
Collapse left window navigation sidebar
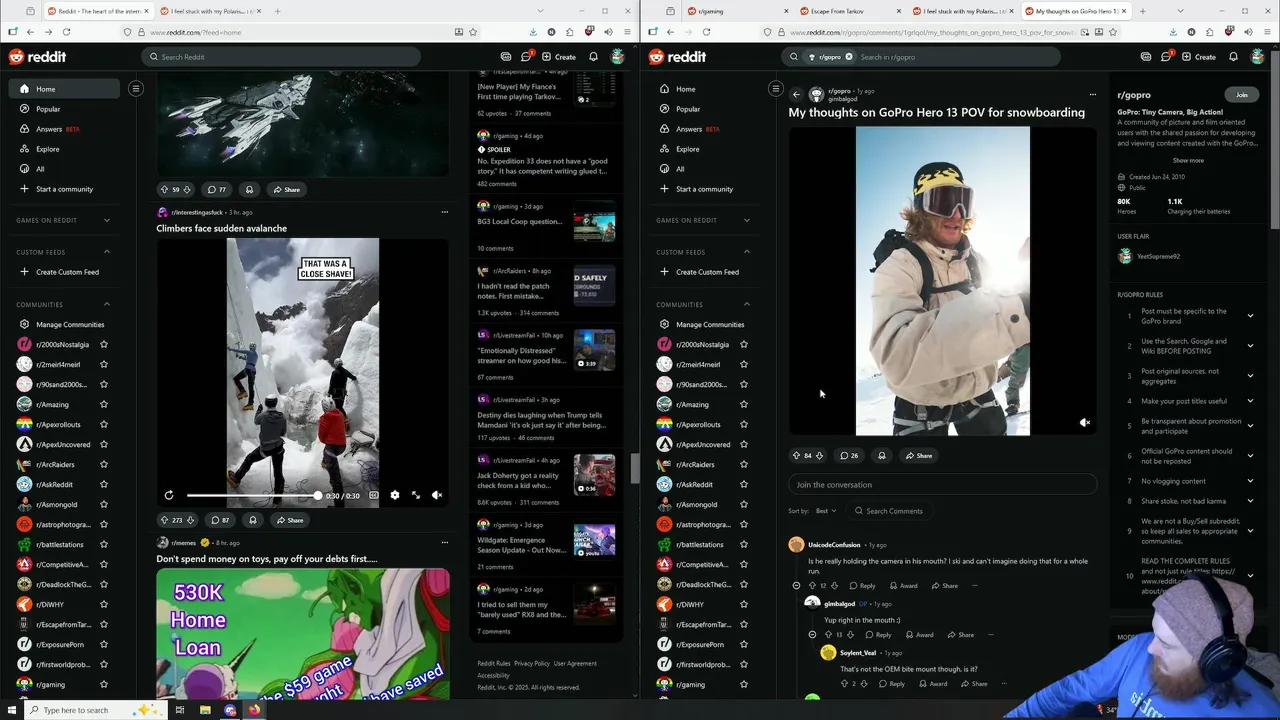click(136, 89)
